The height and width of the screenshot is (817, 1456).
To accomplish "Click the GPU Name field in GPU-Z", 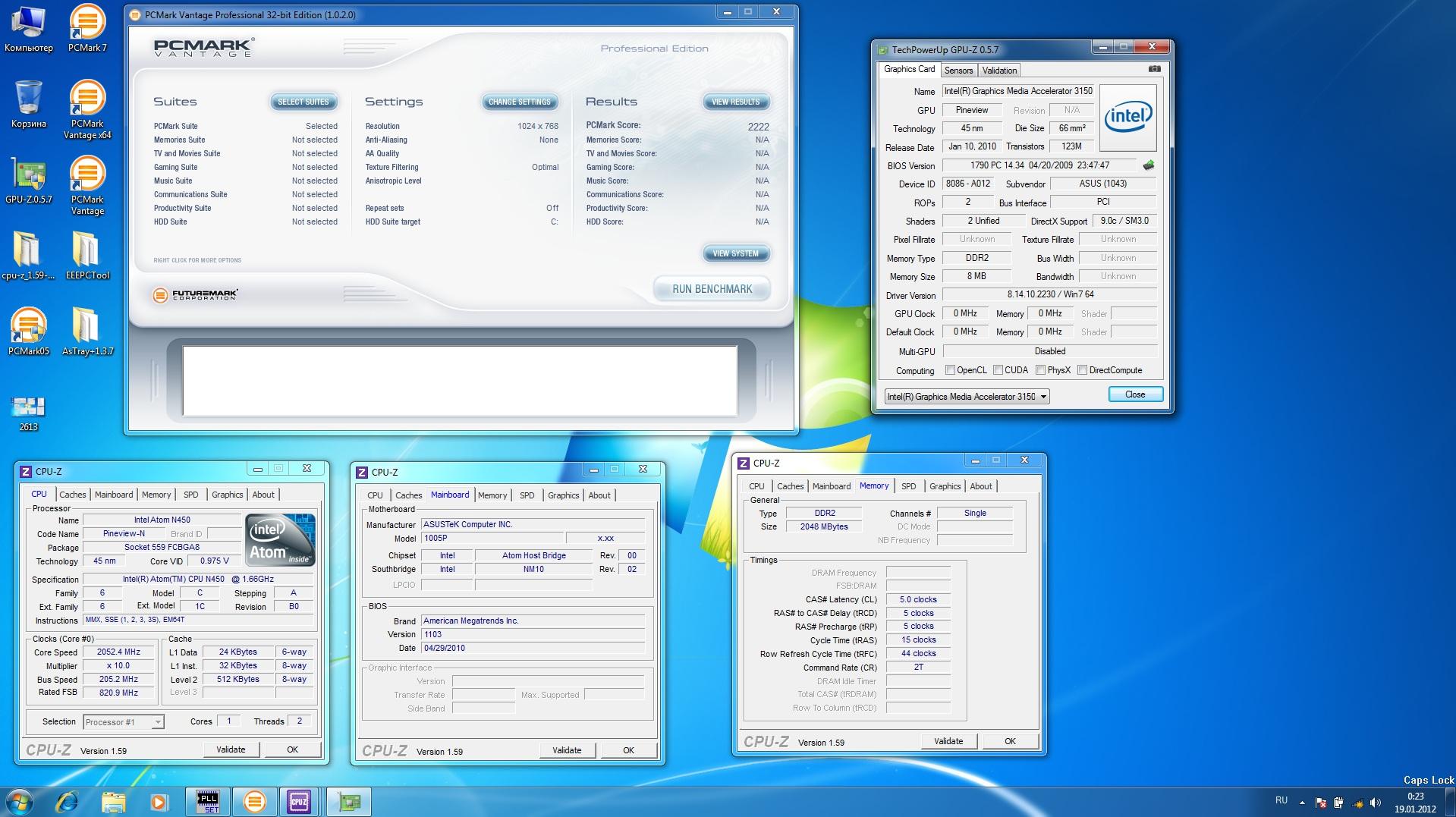I will coord(1018,91).
